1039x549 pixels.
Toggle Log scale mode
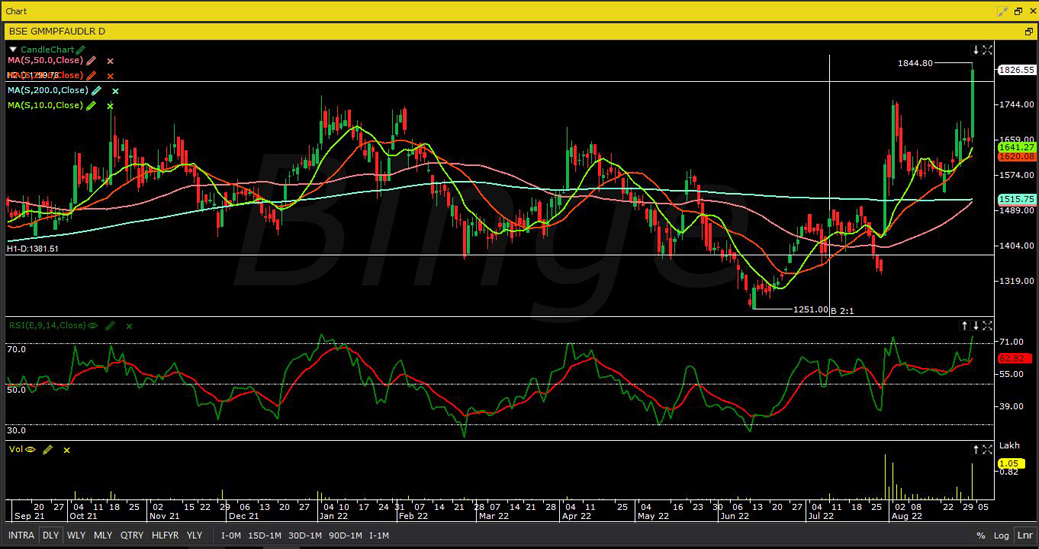1001,536
